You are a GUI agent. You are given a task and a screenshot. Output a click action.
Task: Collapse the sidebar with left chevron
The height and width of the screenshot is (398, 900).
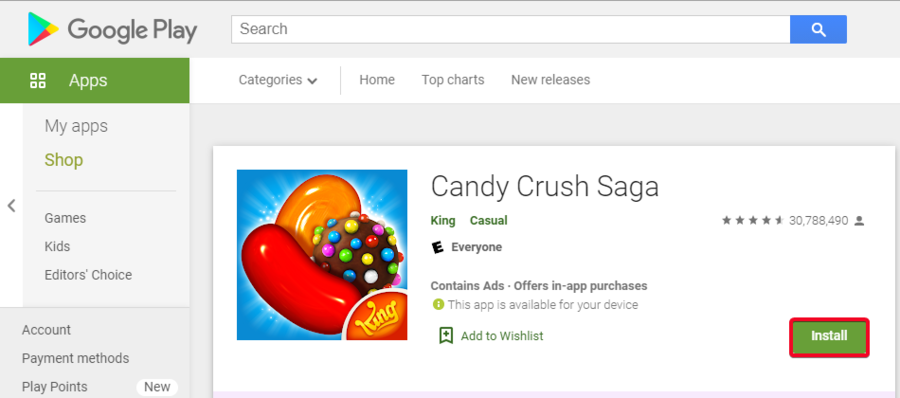coord(11,206)
